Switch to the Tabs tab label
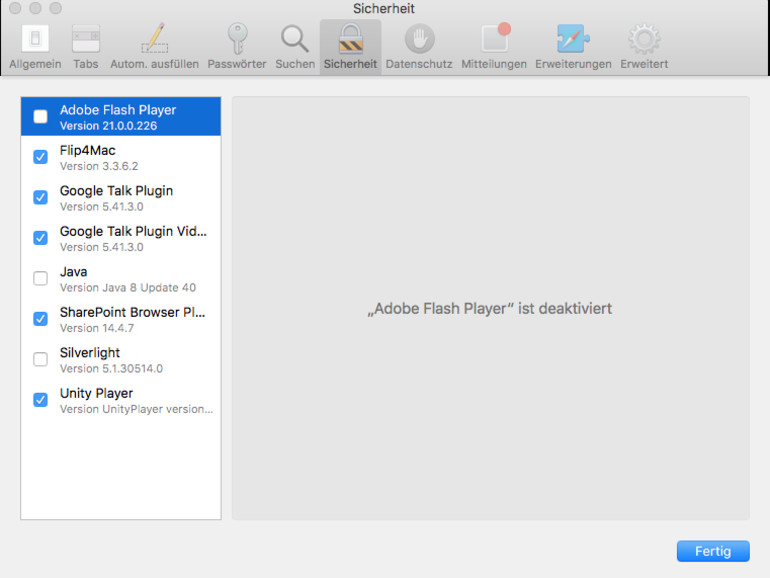 86,64
